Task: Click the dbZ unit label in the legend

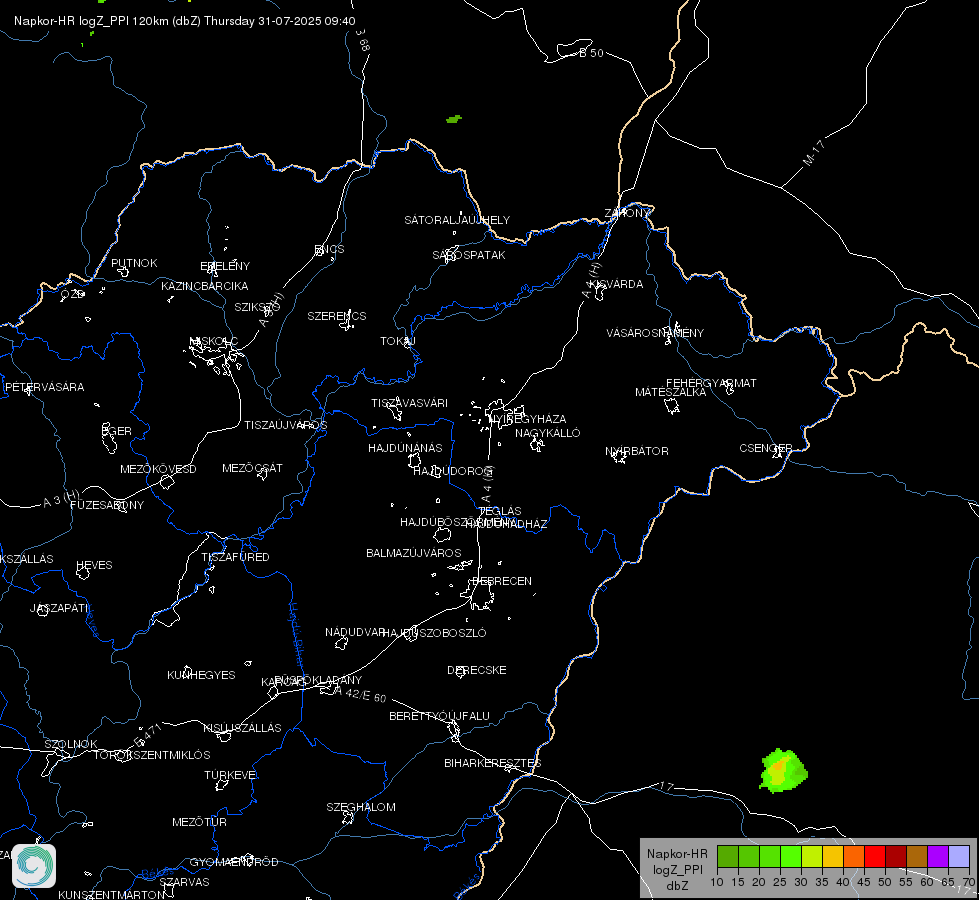Action: 677,886
